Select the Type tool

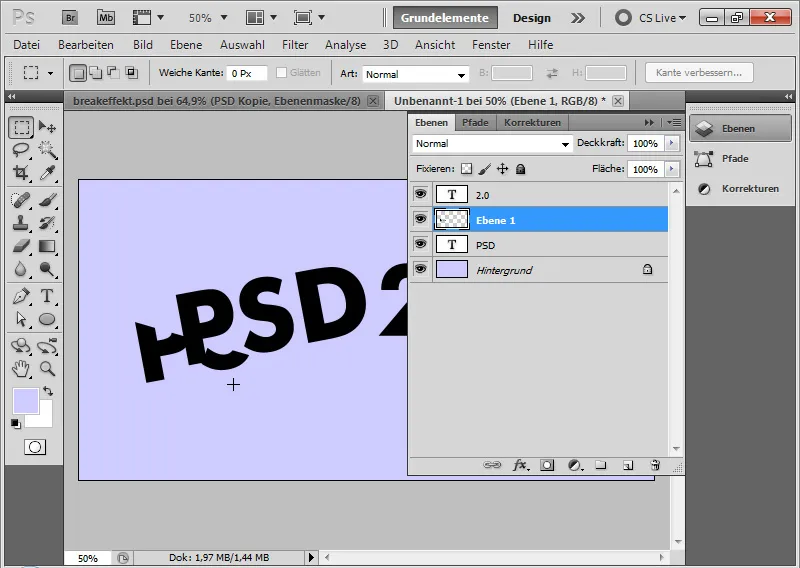pos(47,296)
